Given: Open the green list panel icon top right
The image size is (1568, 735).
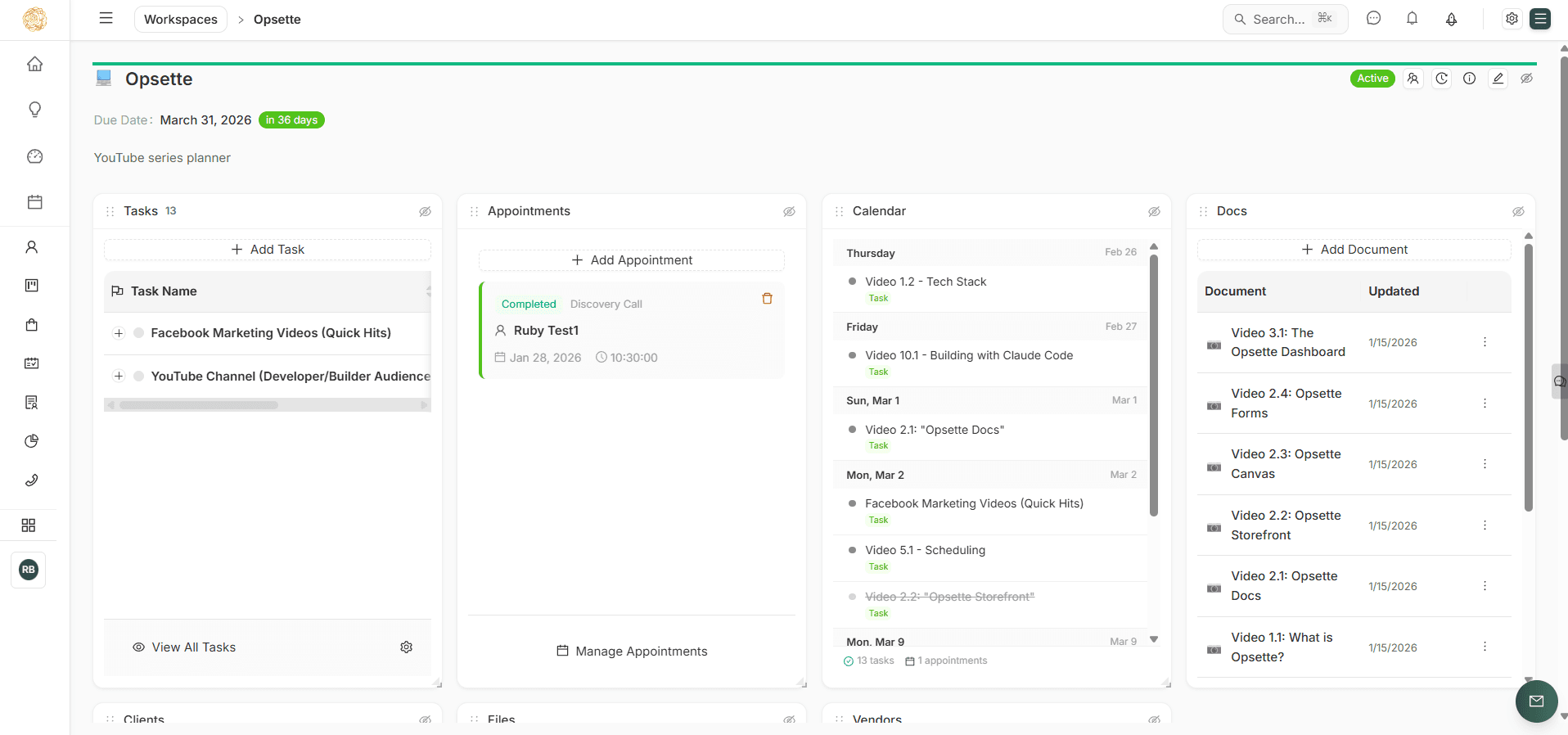Looking at the screenshot, I should [1541, 19].
